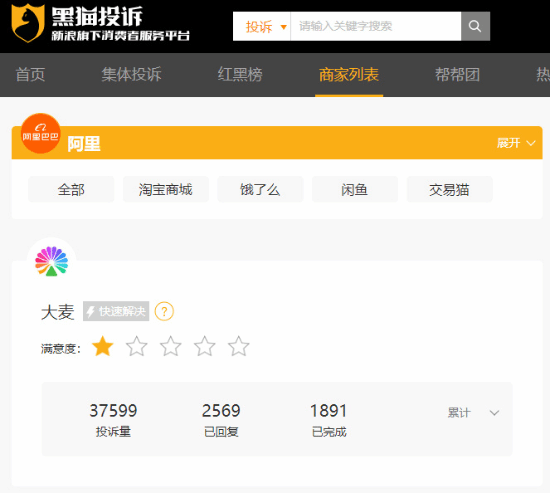
Task: Focus the keyword search input field
Action: point(376,26)
